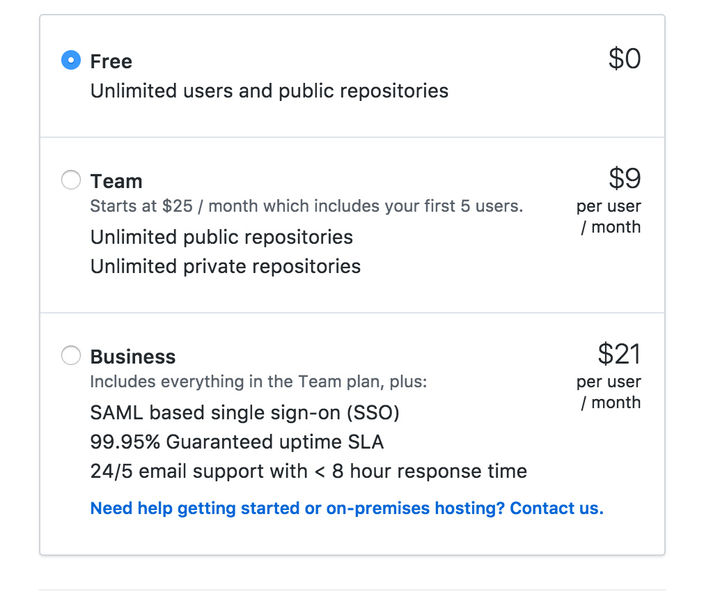The width and height of the screenshot is (720, 606).
Task: Click the $21 price of Business plan
Action: pos(619,354)
